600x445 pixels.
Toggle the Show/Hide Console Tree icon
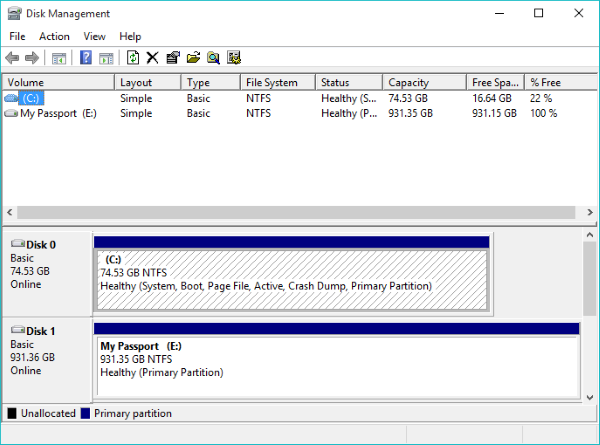pos(59,59)
